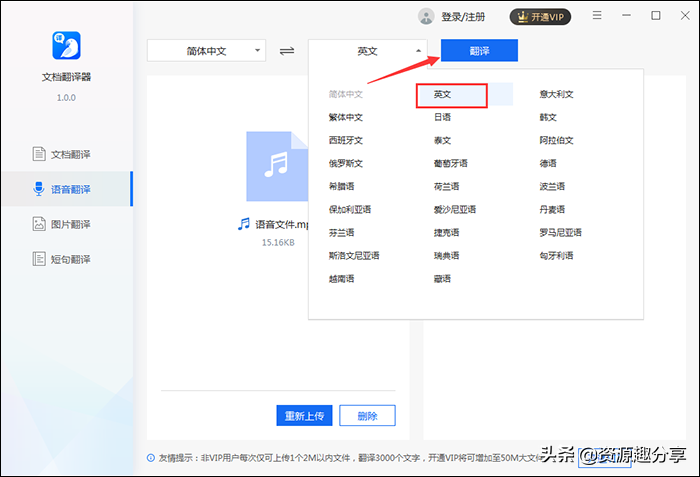
Task: Swap source and target languages
Action: coord(287,51)
